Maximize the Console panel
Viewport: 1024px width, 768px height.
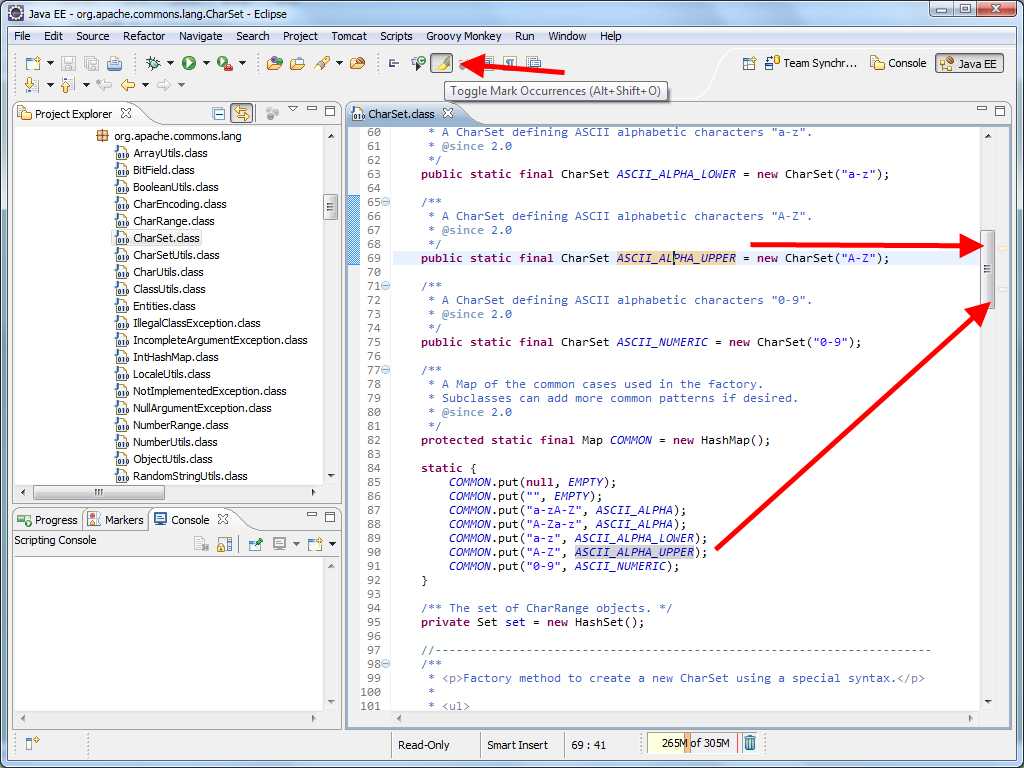(x=330, y=517)
